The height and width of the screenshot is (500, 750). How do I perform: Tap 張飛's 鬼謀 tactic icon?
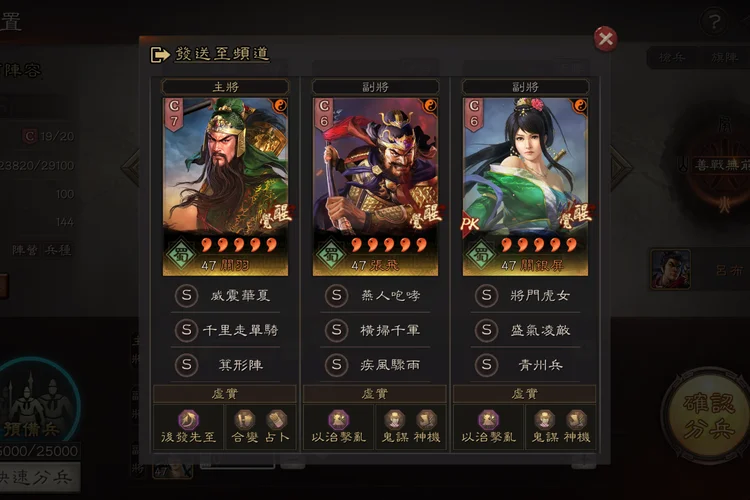point(395,420)
